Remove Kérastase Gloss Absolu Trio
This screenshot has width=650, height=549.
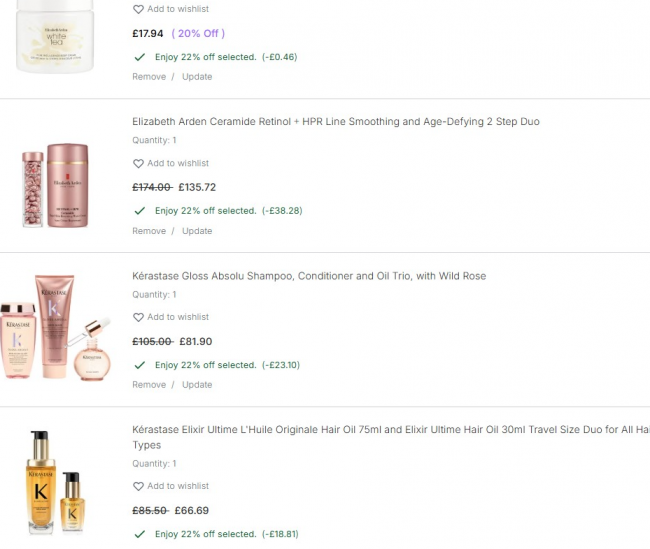(149, 385)
